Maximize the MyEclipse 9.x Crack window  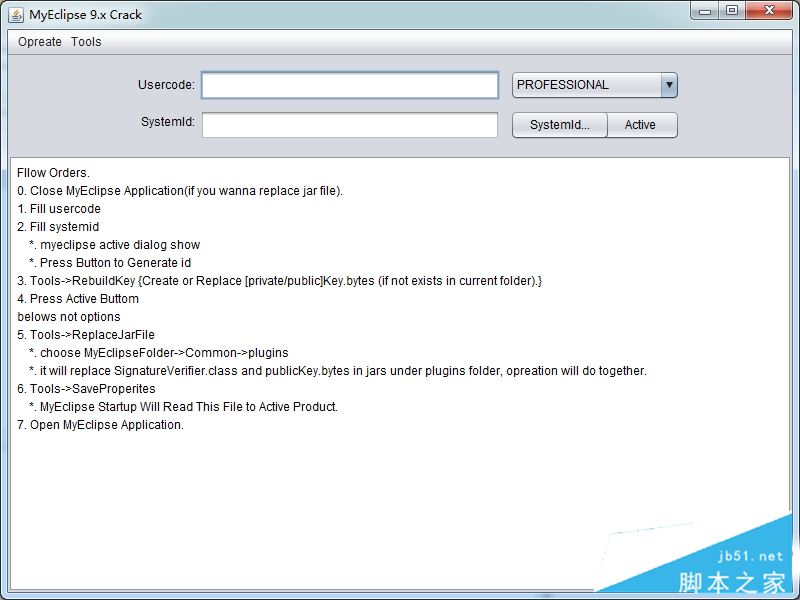(x=732, y=11)
